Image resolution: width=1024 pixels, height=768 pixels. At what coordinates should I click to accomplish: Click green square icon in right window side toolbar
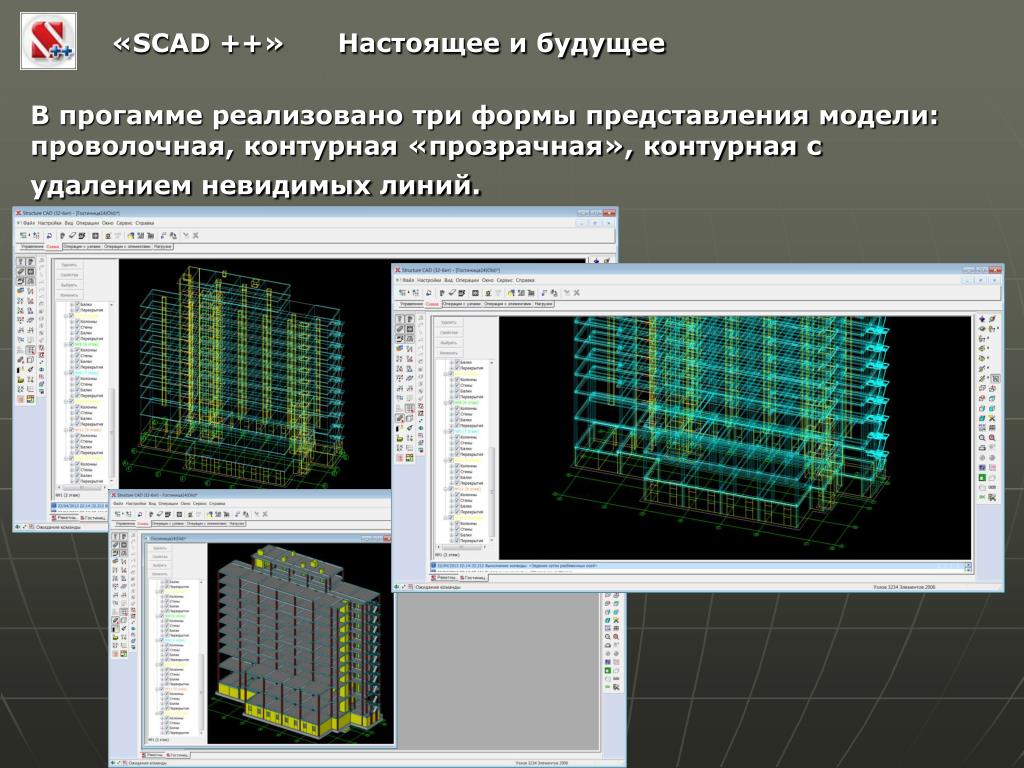pyautogui.click(x=982, y=477)
